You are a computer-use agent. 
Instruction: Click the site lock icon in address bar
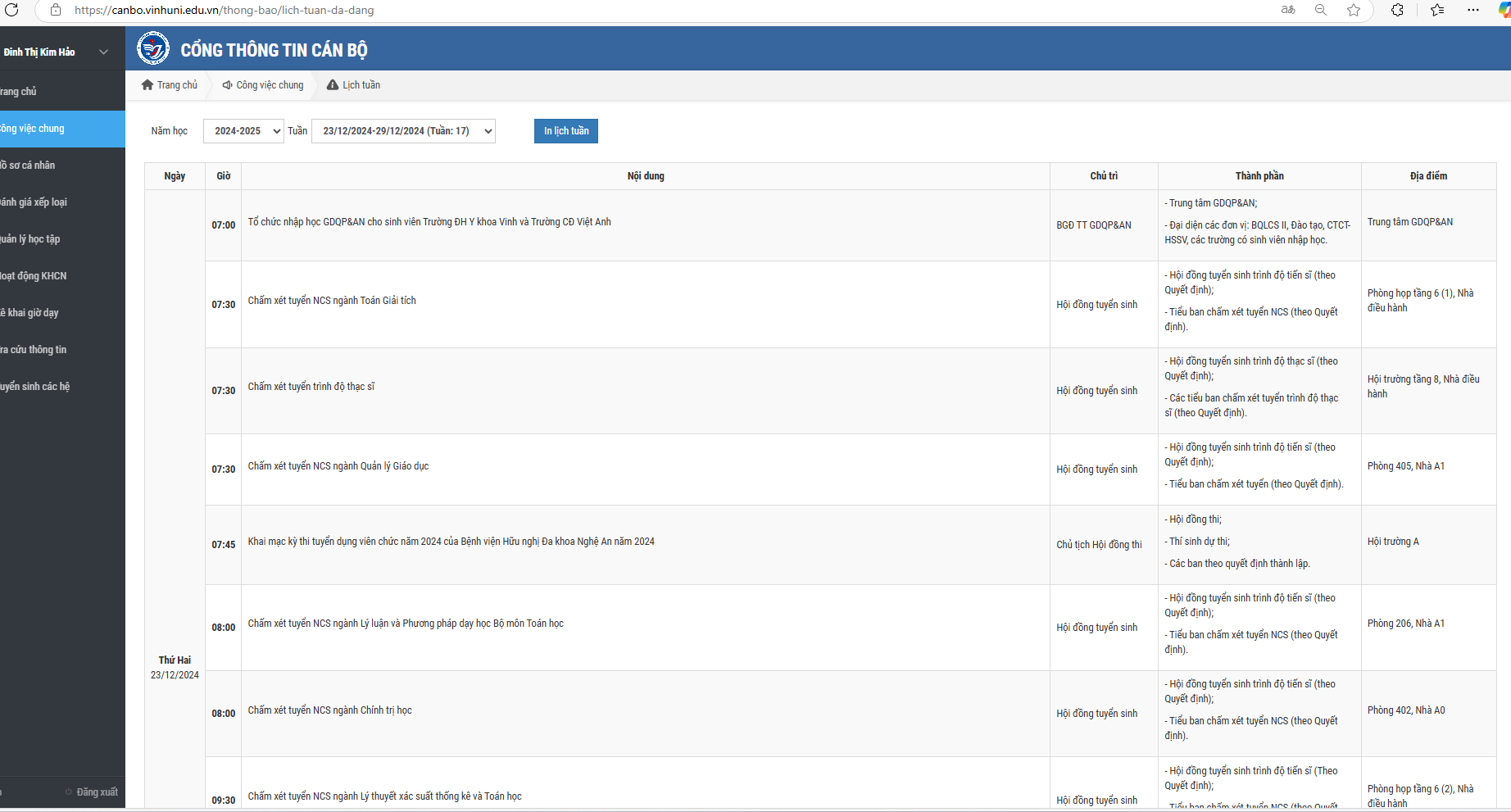click(x=56, y=10)
